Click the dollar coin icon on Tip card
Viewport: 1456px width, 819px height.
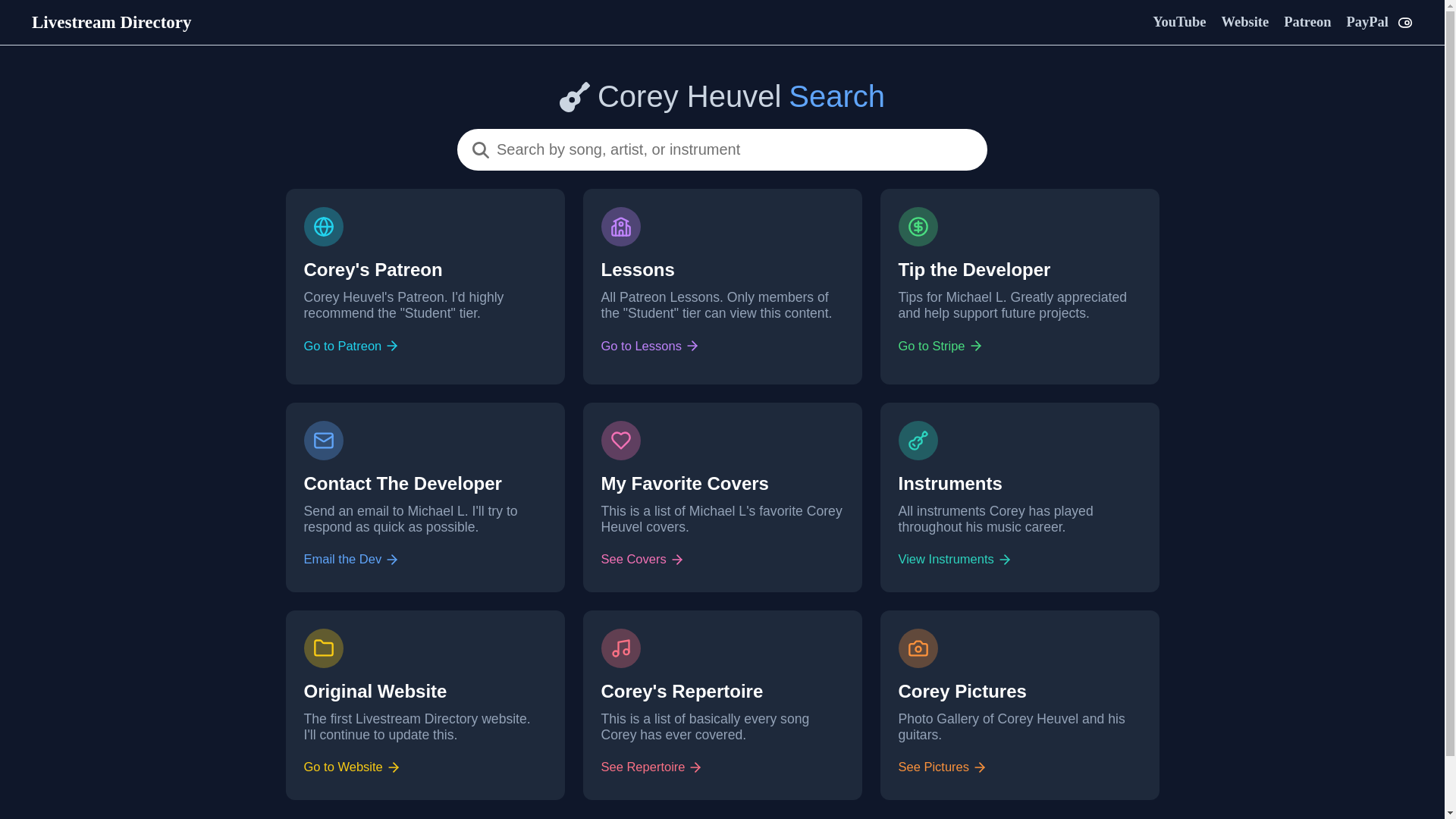pos(918,227)
